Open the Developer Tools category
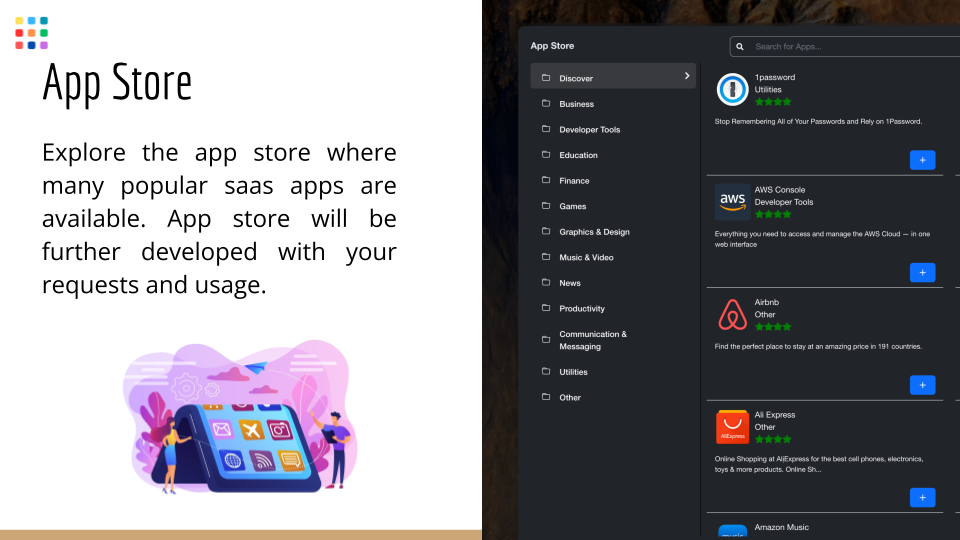Screen dimensions: 960x540 (x=590, y=130)
